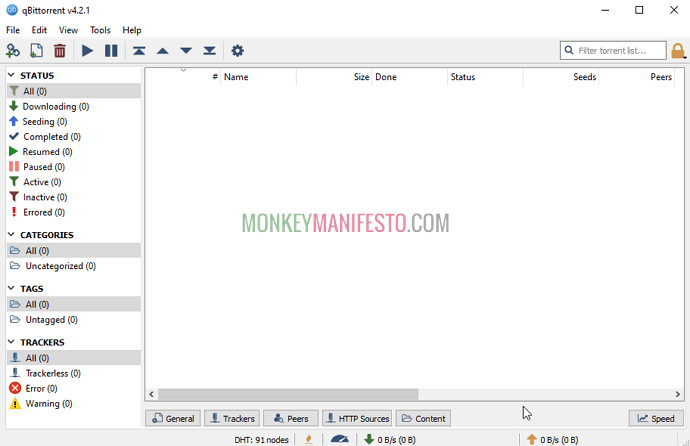Click the Delete torrent trash icon
Screen dimensions: 690x446
pos(59,51)
